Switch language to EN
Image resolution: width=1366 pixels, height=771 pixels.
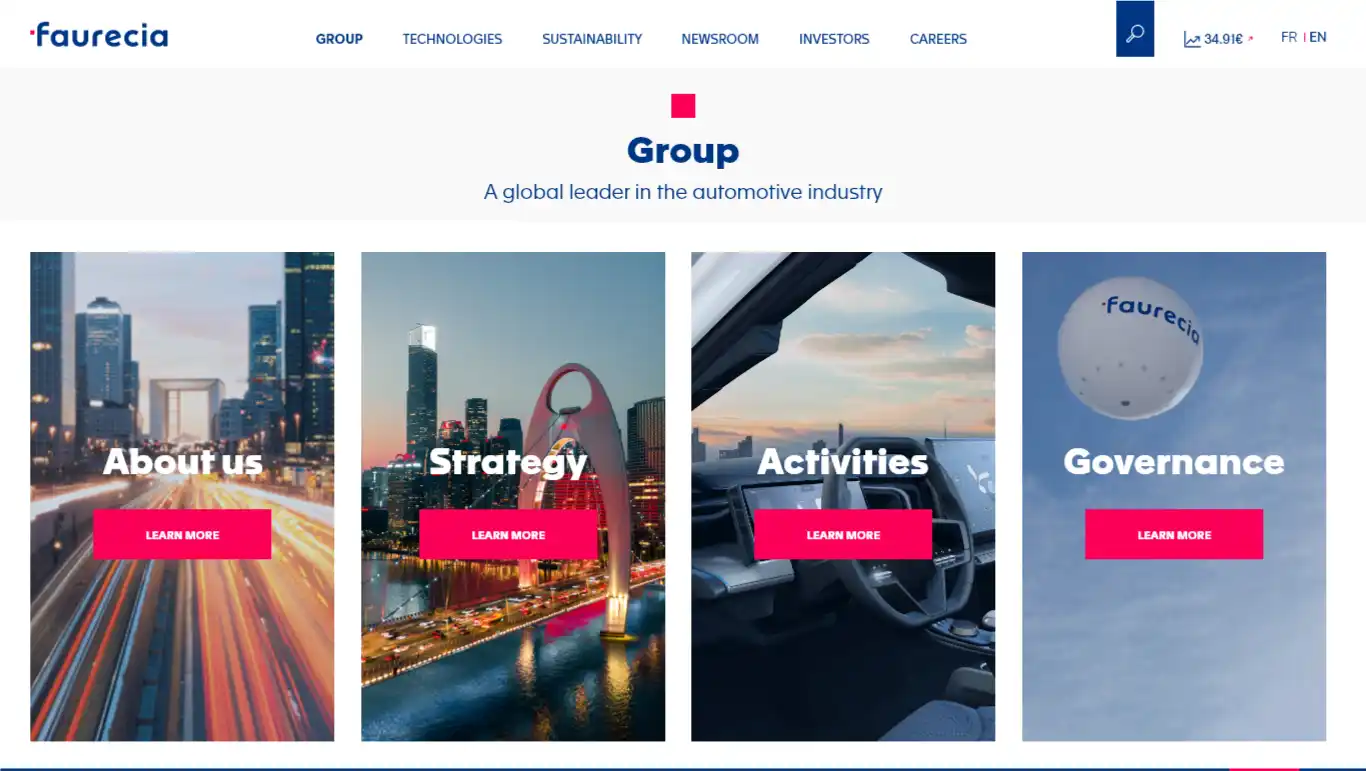pyautogui.click(x=1318, y=37)
